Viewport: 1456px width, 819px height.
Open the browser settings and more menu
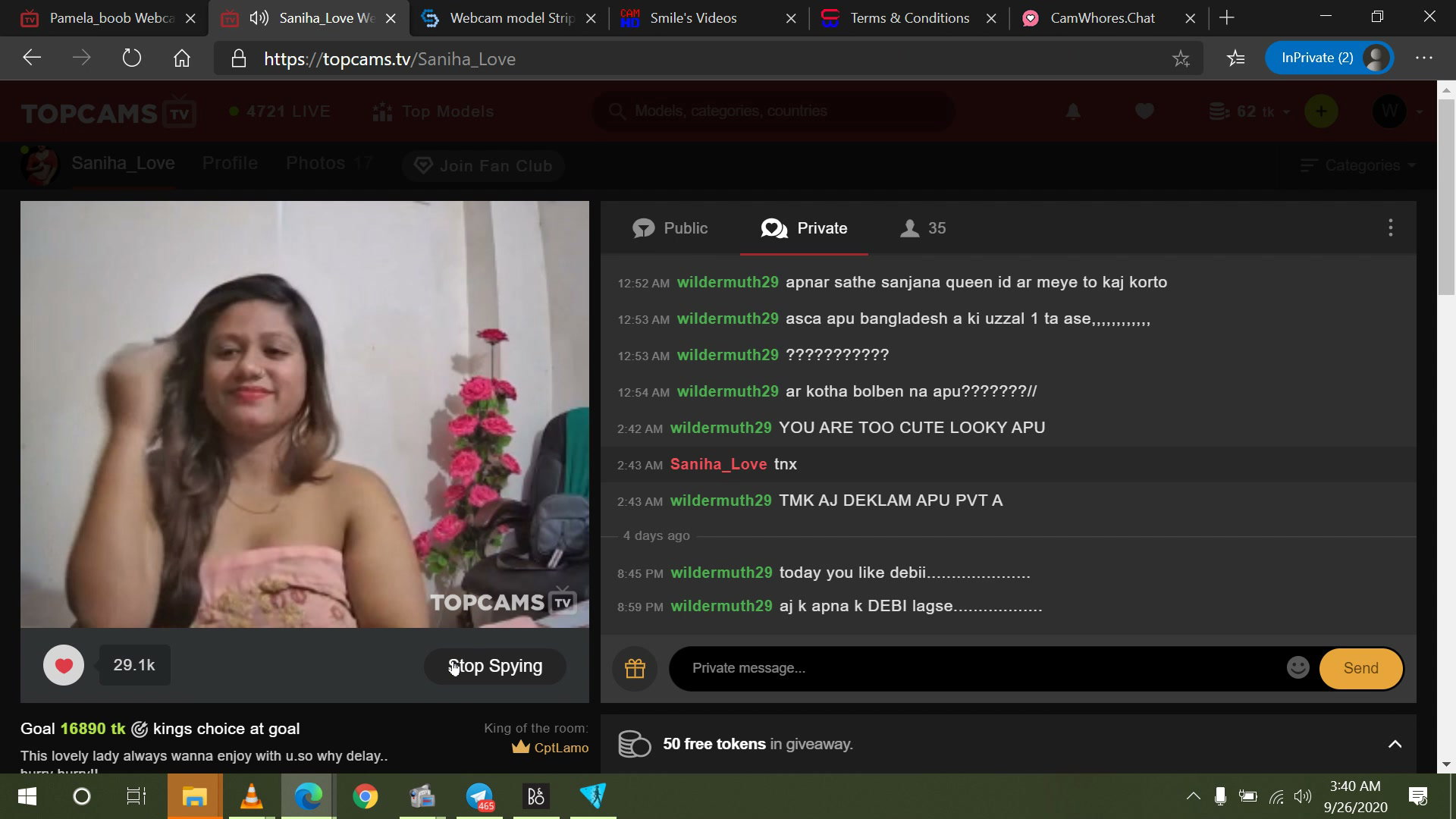pyautogui.click(x=1424, y=58)
